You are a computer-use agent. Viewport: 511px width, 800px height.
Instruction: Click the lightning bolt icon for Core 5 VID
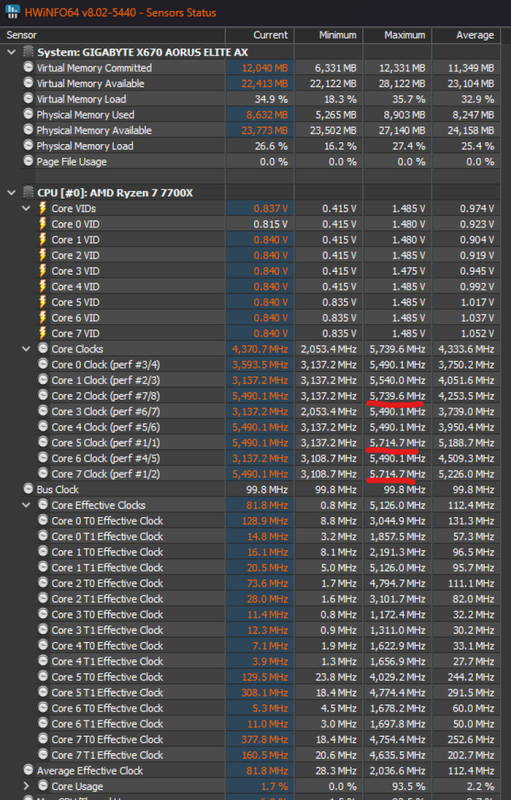[43, 302]
